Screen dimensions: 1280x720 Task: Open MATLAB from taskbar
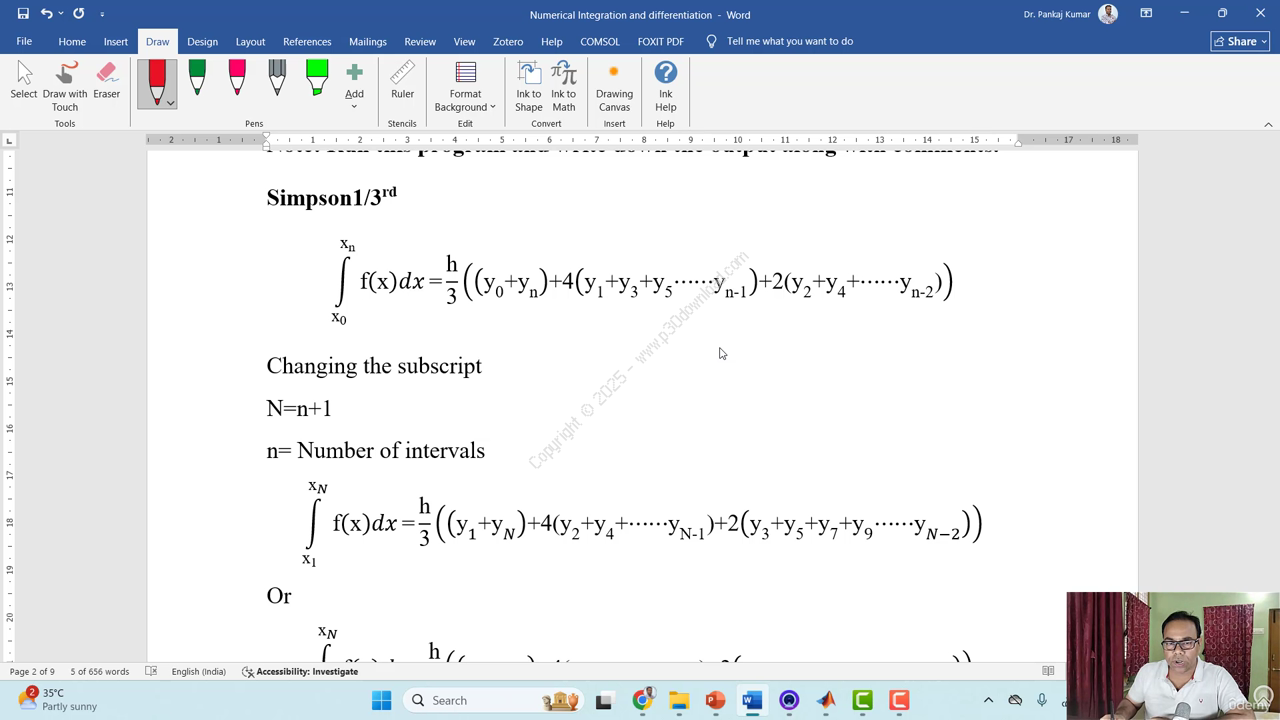pos(826,700)
